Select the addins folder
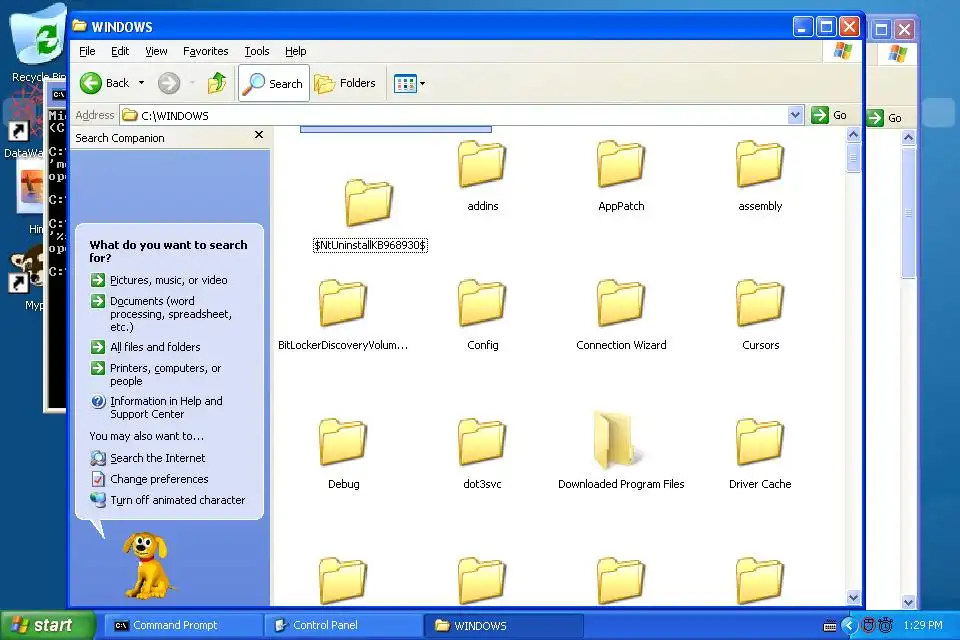 pyautogui.click(x=482, y=176)
